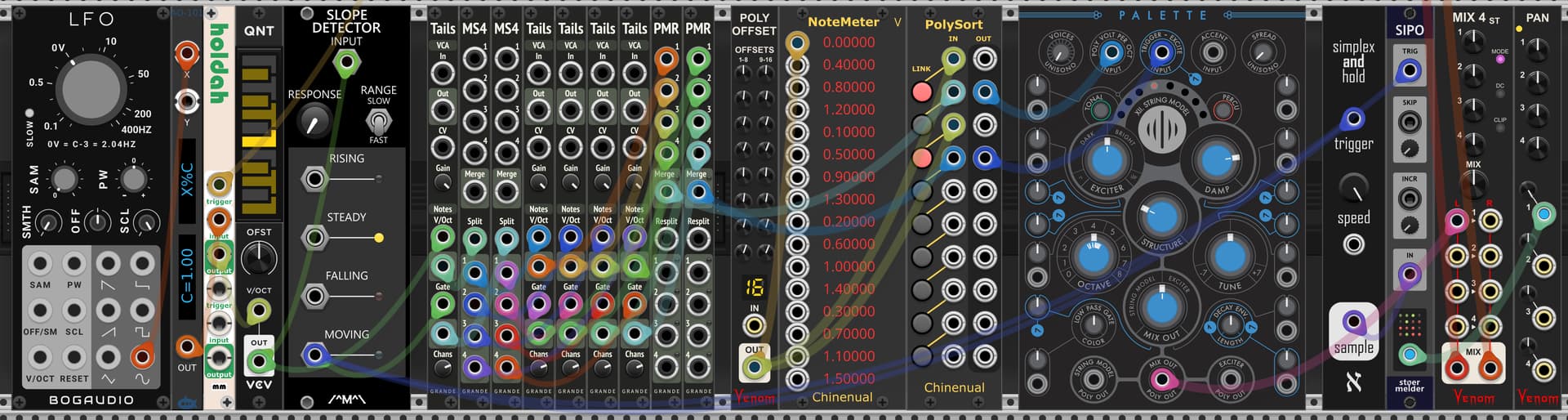Click the LFO V/OCT input jack
The width and height of the screenshot is (1568, 420).
(x=40, y=357)
